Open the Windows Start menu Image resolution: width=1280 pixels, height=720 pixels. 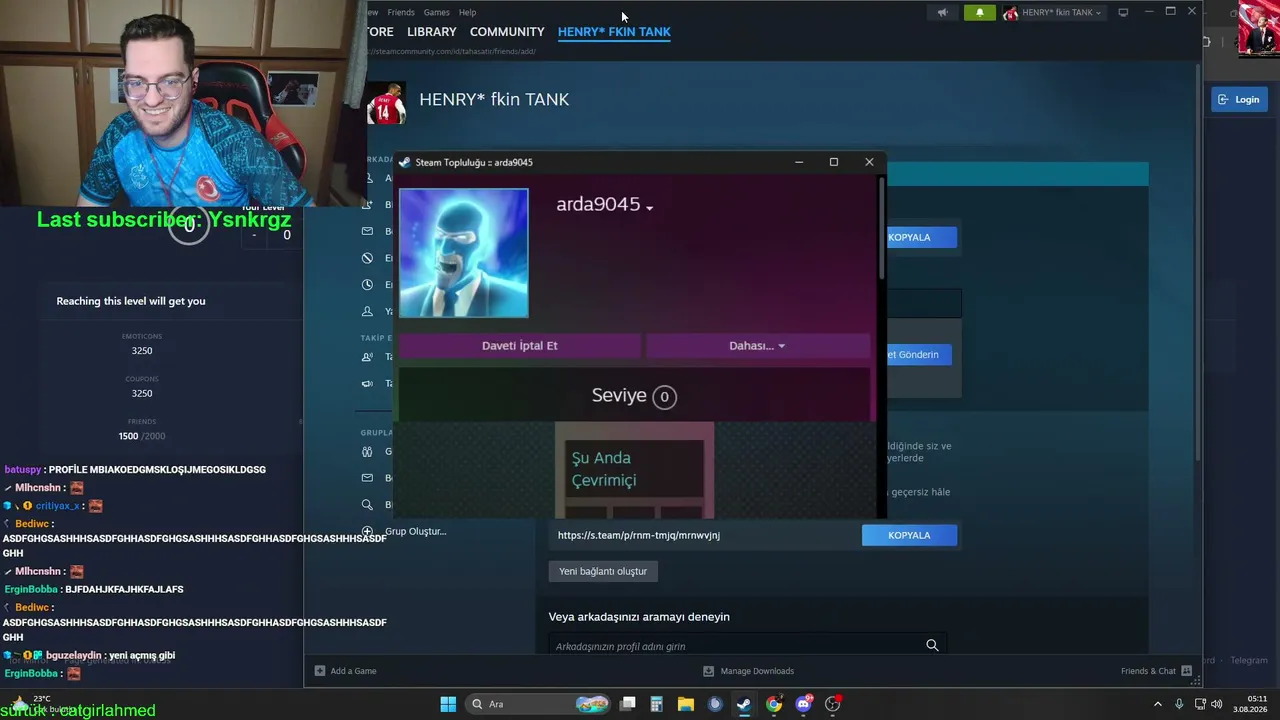[448, 704]
